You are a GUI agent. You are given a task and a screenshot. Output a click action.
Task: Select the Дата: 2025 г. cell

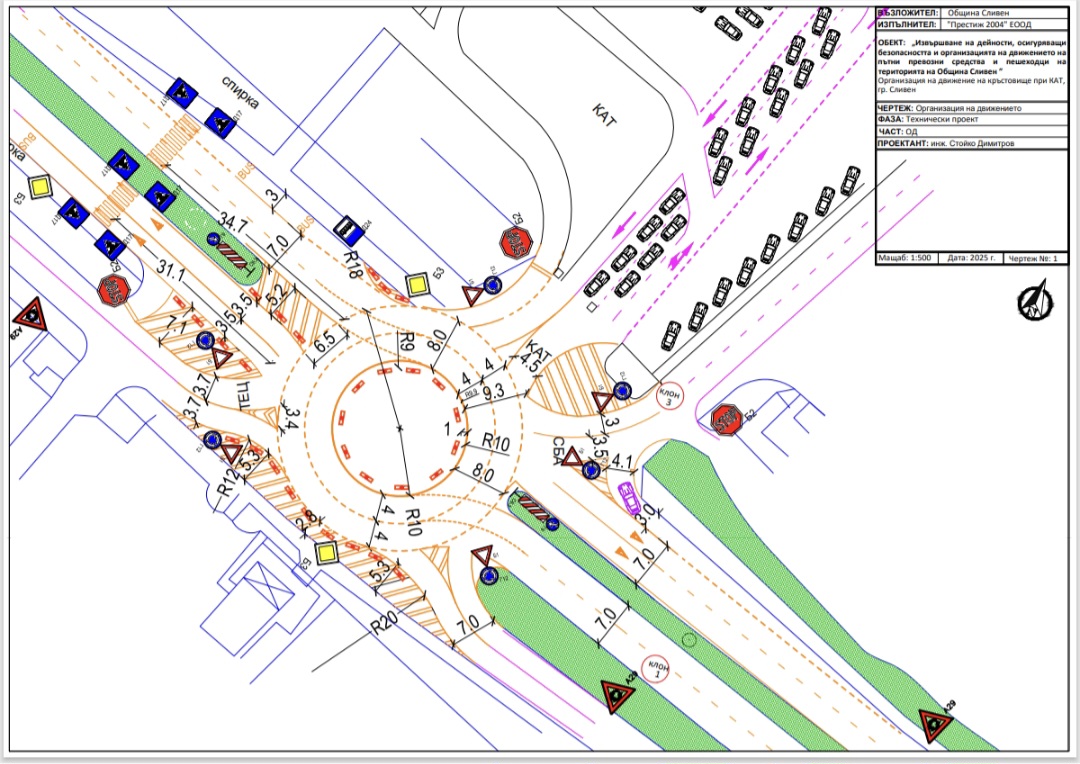point(969,258)
